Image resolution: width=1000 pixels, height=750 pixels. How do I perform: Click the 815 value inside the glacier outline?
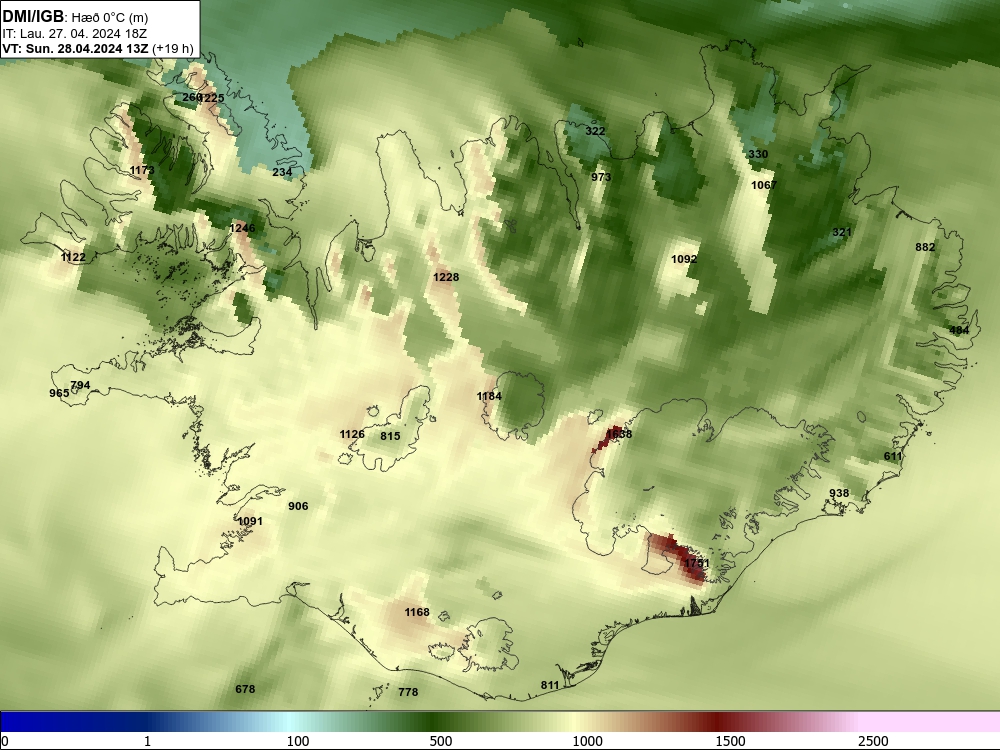click(390, 437)
